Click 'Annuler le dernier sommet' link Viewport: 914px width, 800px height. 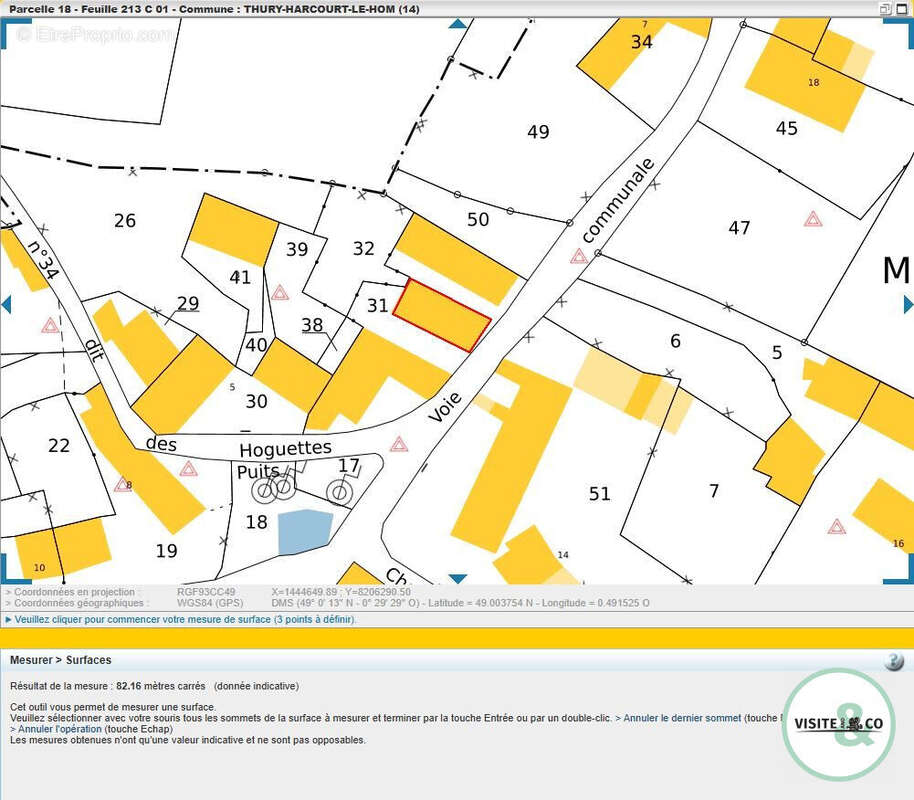click(682, 718)
